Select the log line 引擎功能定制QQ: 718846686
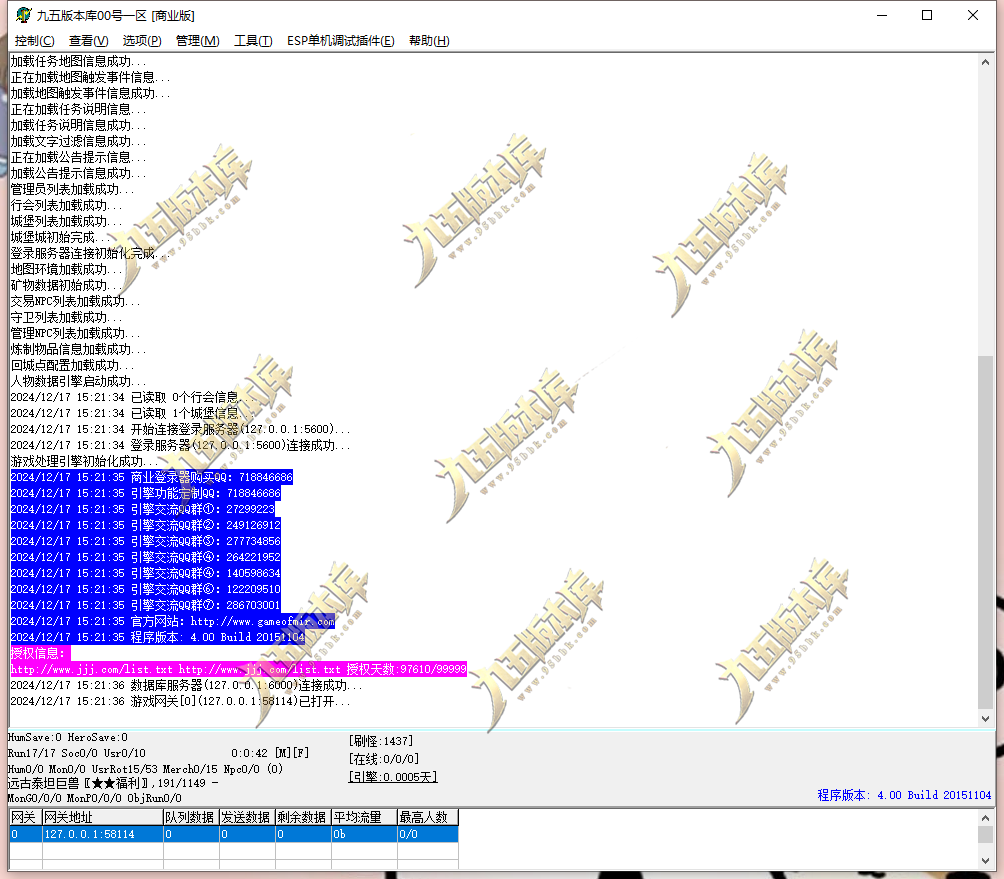This screenshot has width=1004, height=879. (146, 493)
